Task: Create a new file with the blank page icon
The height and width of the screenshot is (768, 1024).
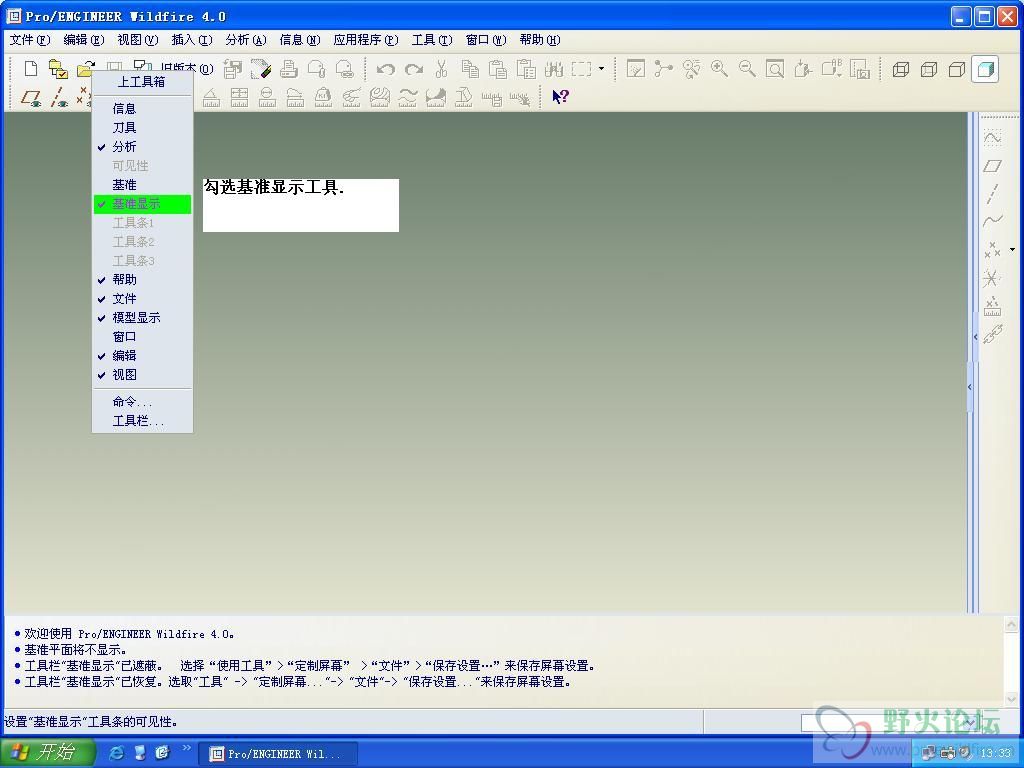Action: click(x=31, y=69)
